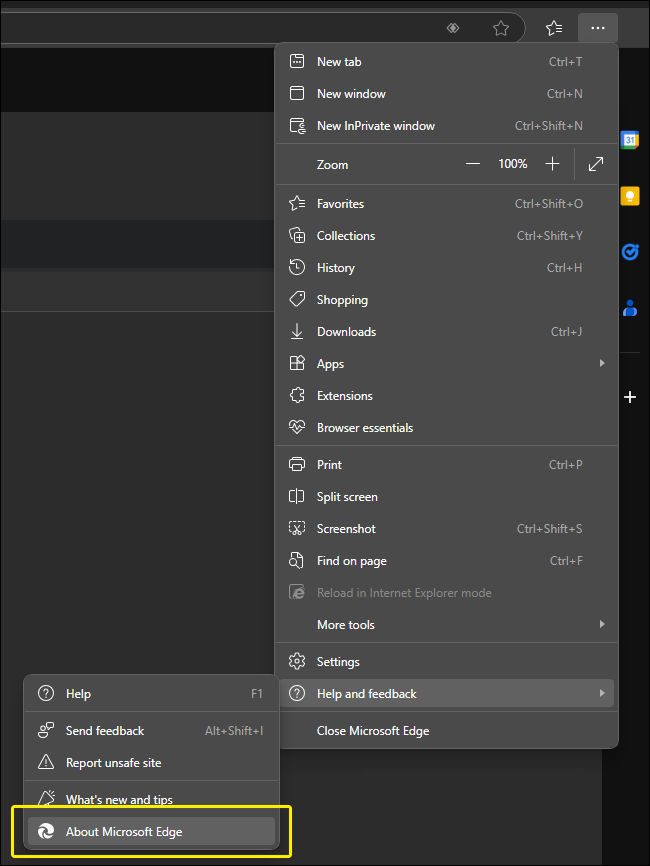Viewport: 650px width, 866px height.
Task: Open the Favorites list icon
Action: point(554,27)
